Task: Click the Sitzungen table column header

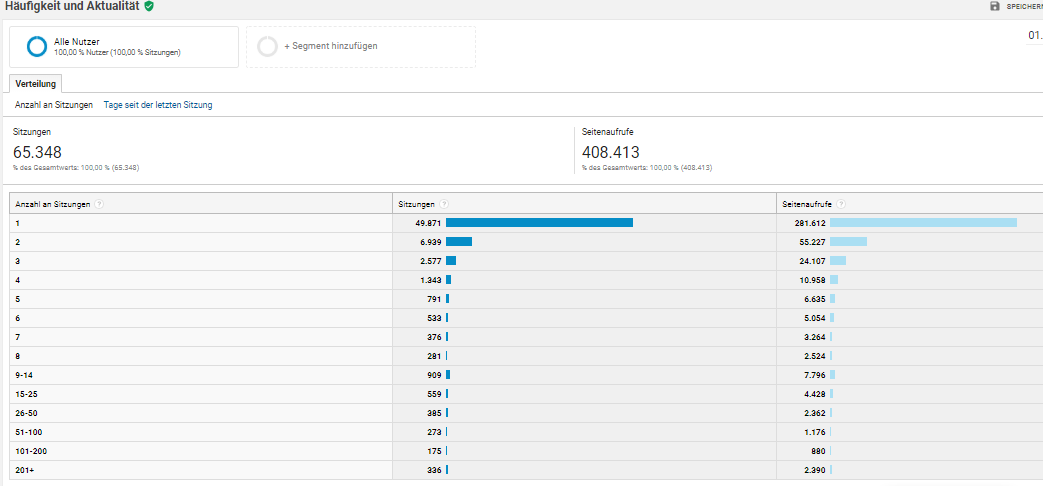Action: tap(416, 204)
